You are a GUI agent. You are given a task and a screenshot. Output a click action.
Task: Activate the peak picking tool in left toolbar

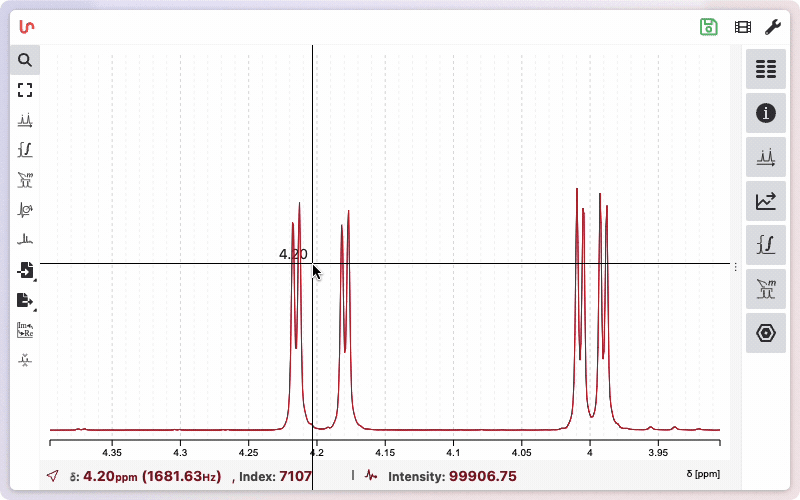[x=25, y=120]
